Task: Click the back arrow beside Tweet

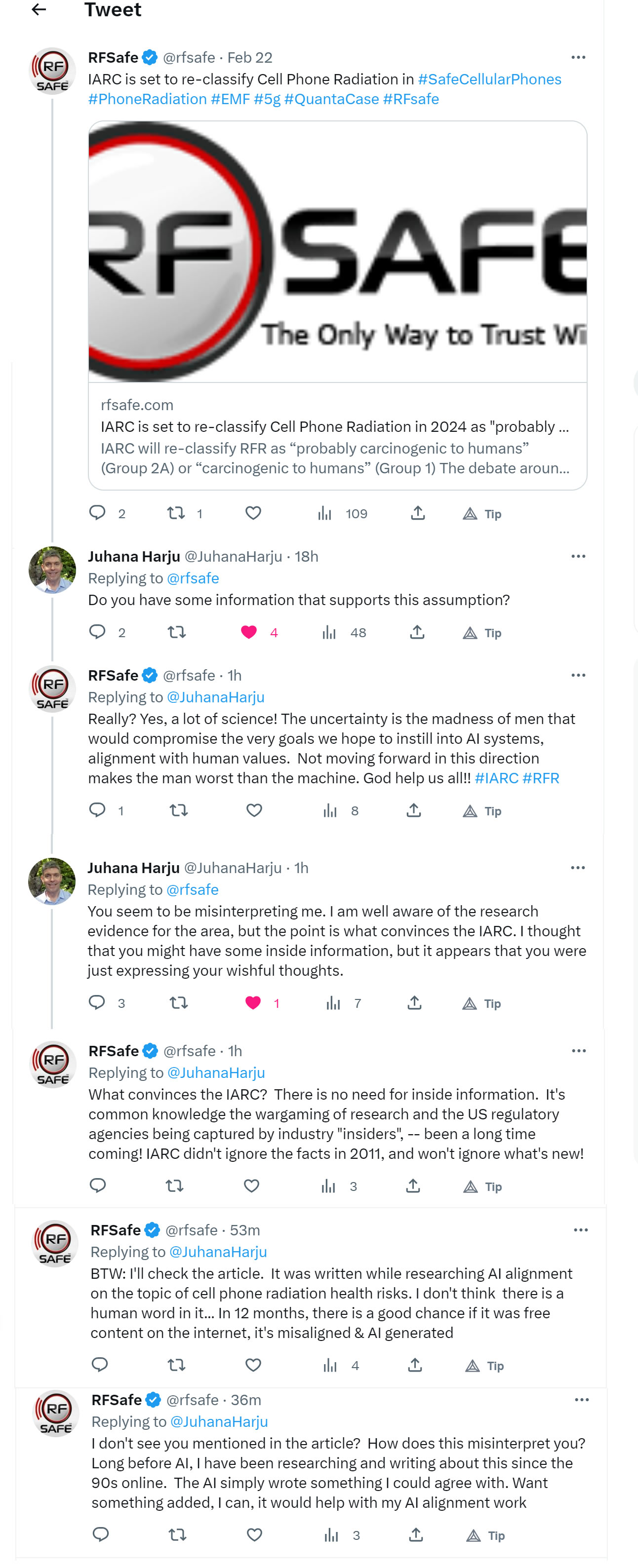Action: point(39,9)
